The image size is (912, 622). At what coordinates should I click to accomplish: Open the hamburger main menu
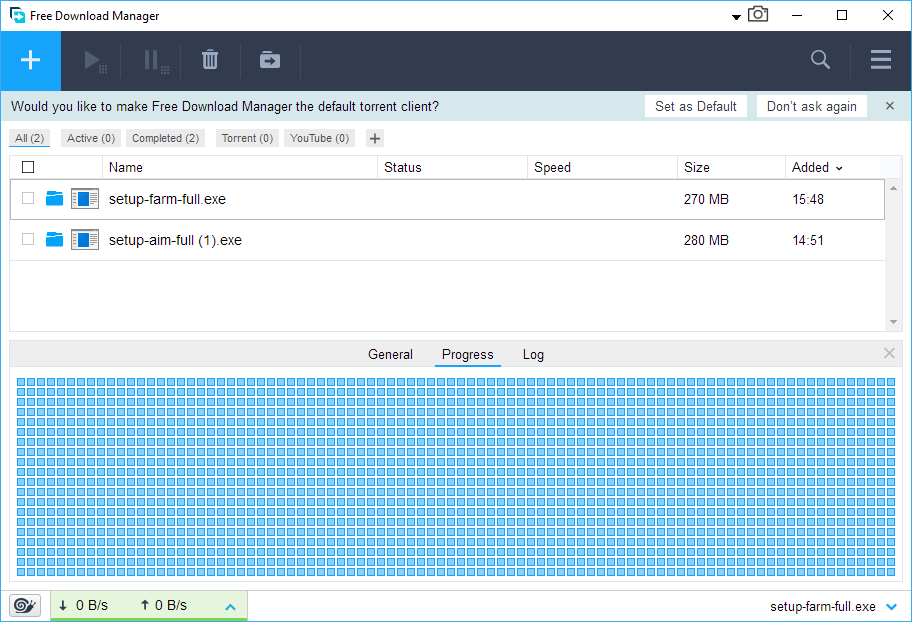click(x=881, y=59)
